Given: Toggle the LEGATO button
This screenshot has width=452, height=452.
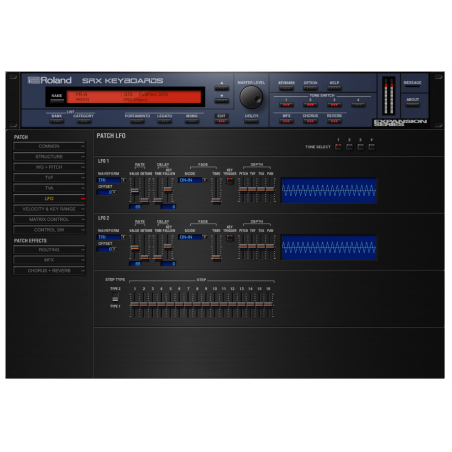Looking at the screenshot, I should 164,121.
